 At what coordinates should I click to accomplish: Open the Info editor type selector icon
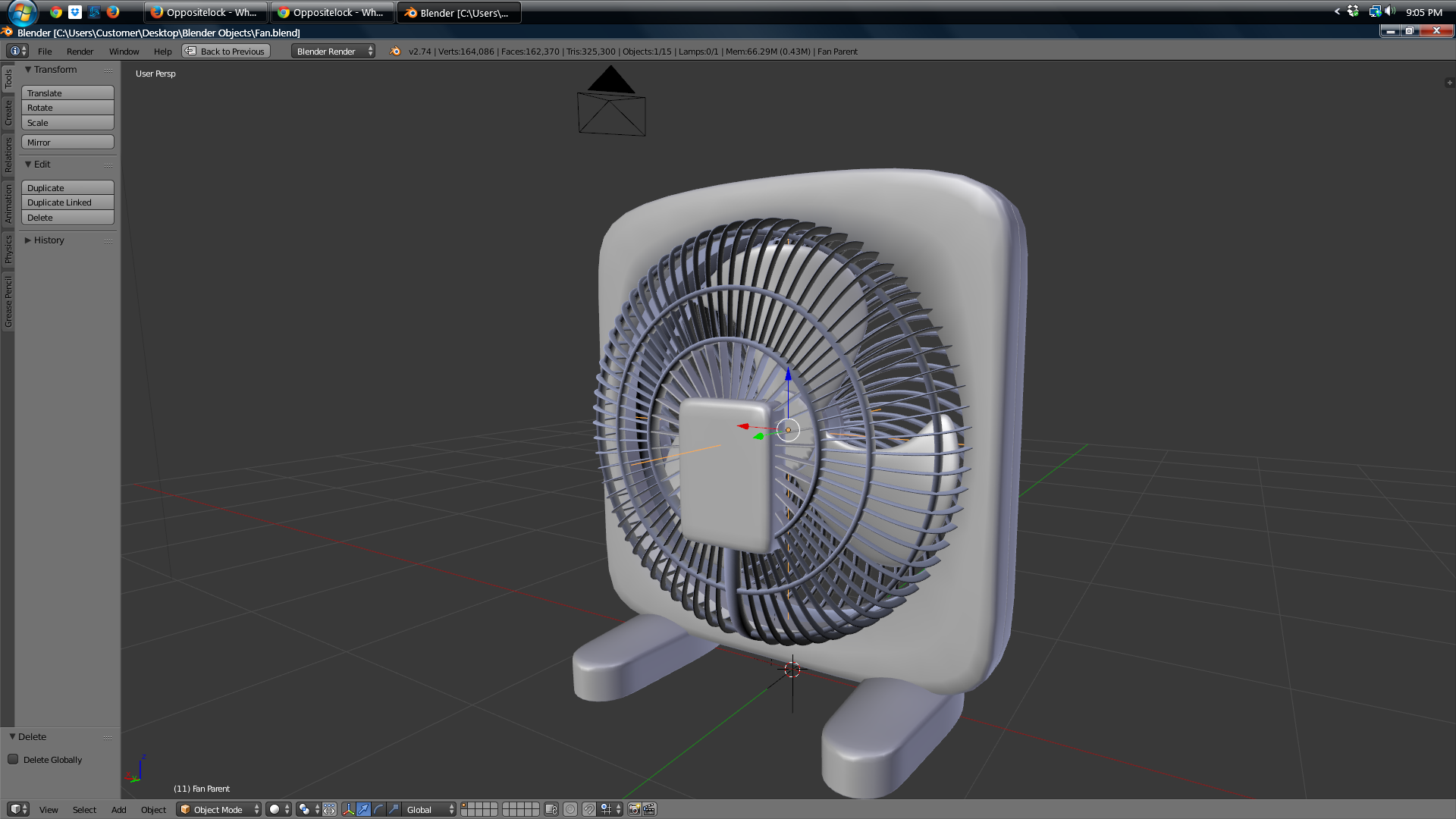tap(17, 51)
